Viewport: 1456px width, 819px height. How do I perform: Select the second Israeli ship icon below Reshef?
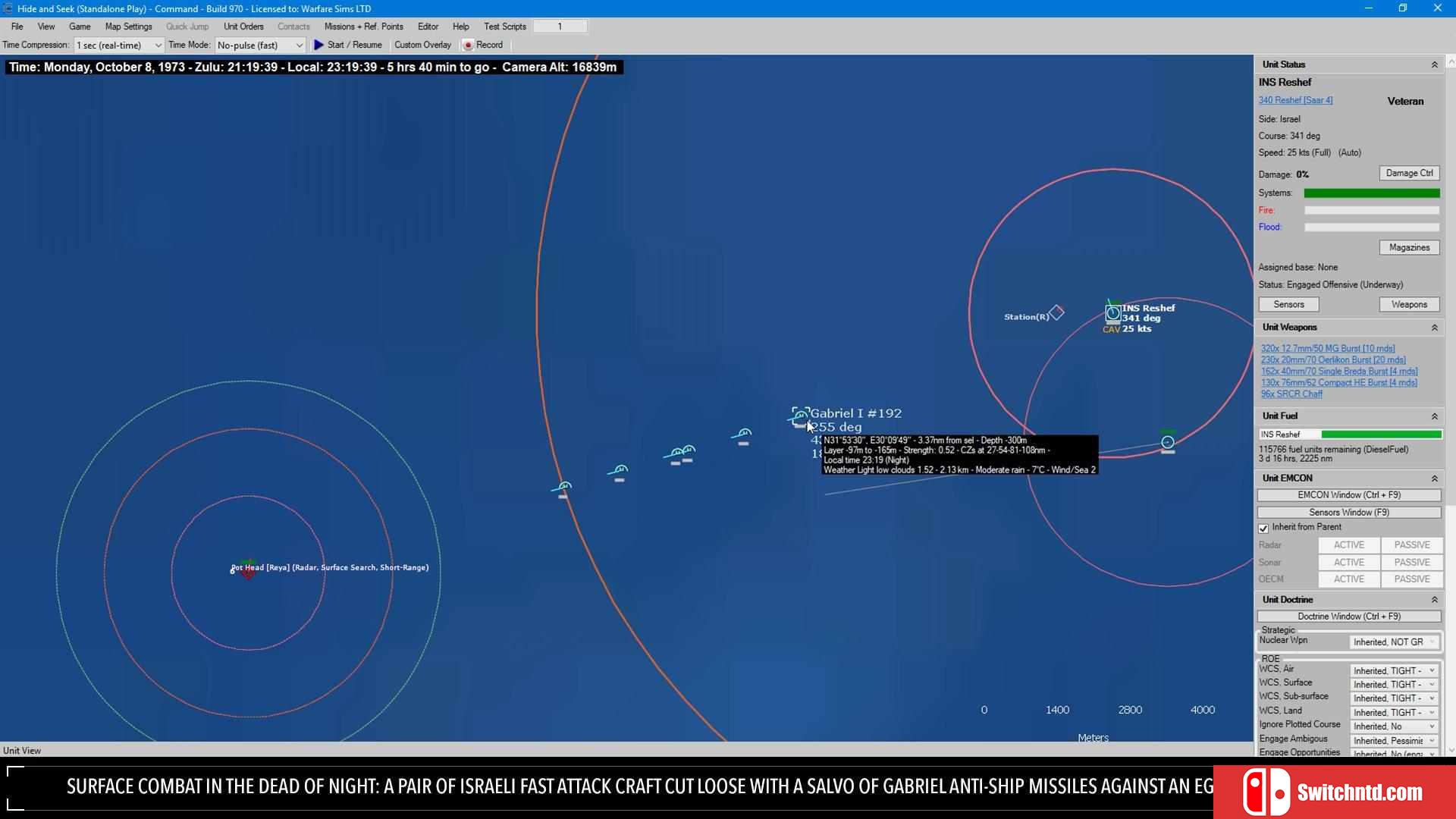(x=1168, y=442)
